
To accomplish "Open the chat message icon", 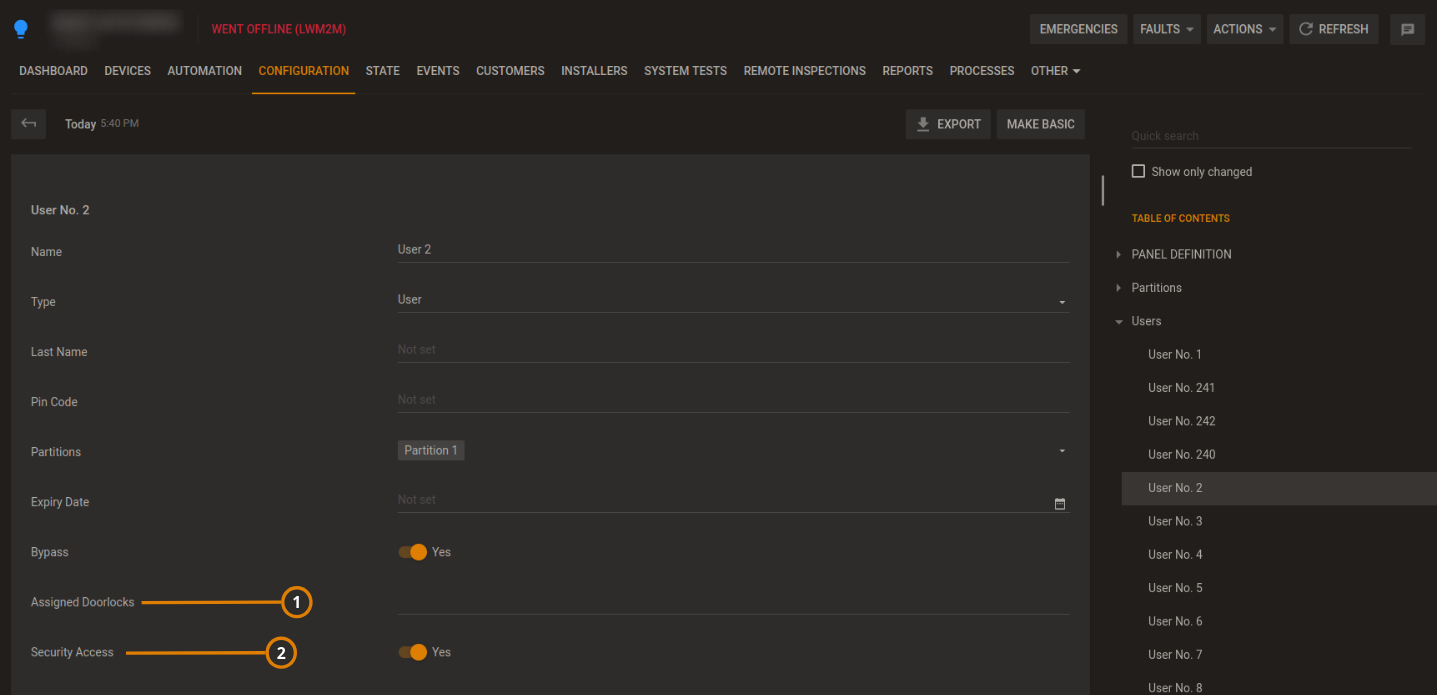I will (x=1407, y=29).
